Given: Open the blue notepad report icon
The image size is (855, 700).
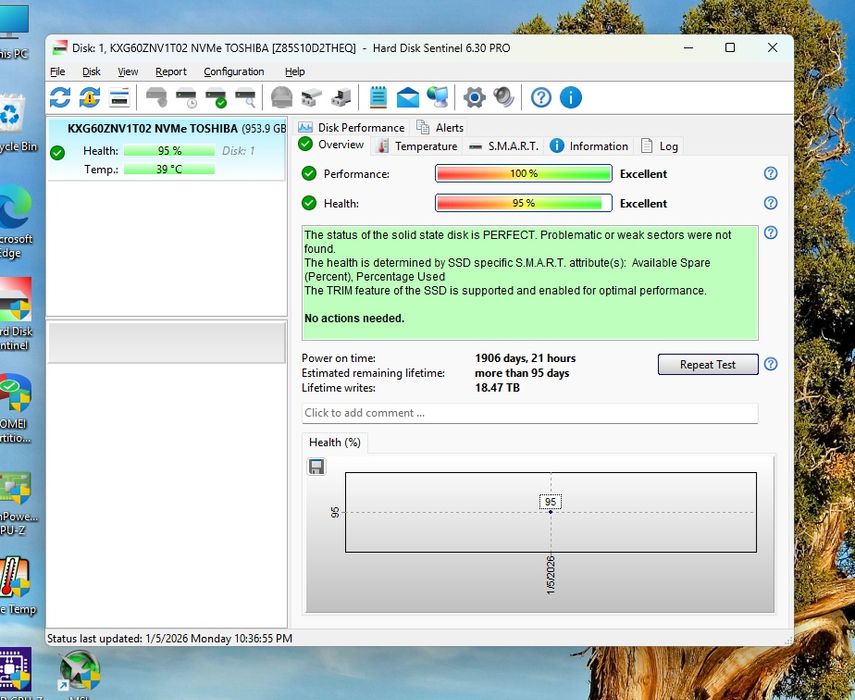Looking at the screenshot, I should click(378, 98).
